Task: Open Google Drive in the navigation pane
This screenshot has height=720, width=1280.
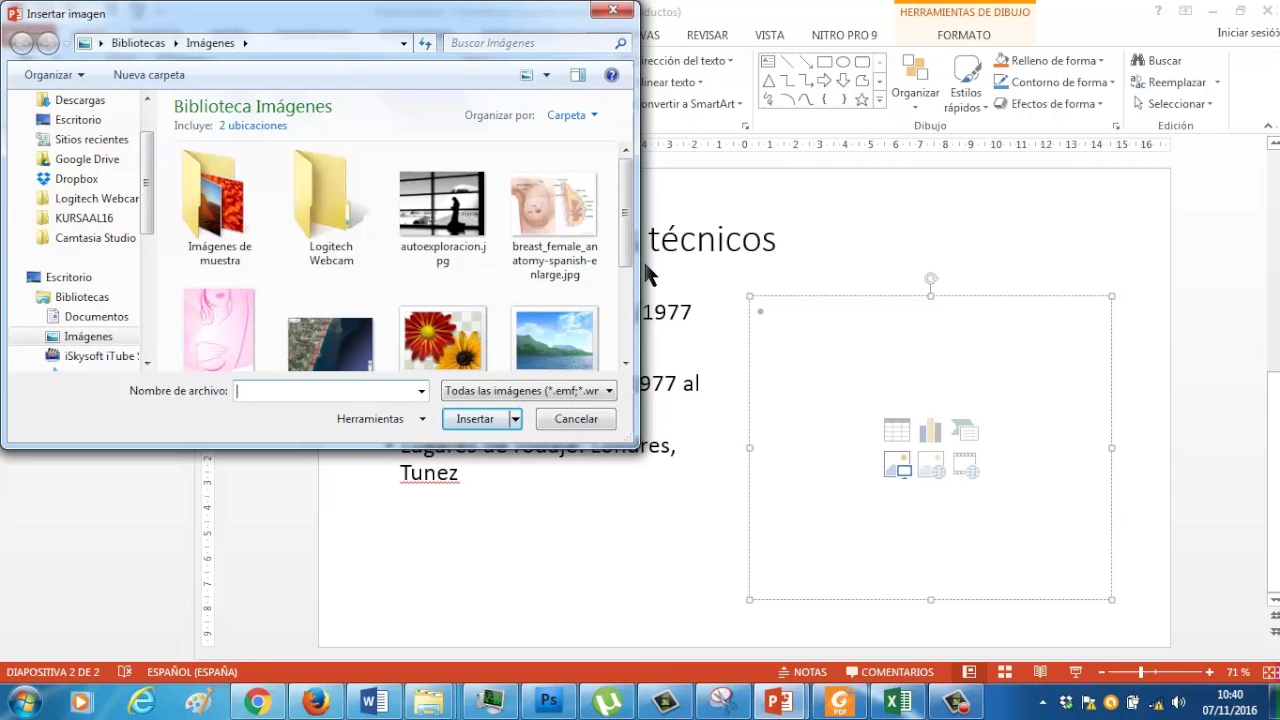Action: coord(86,159)
